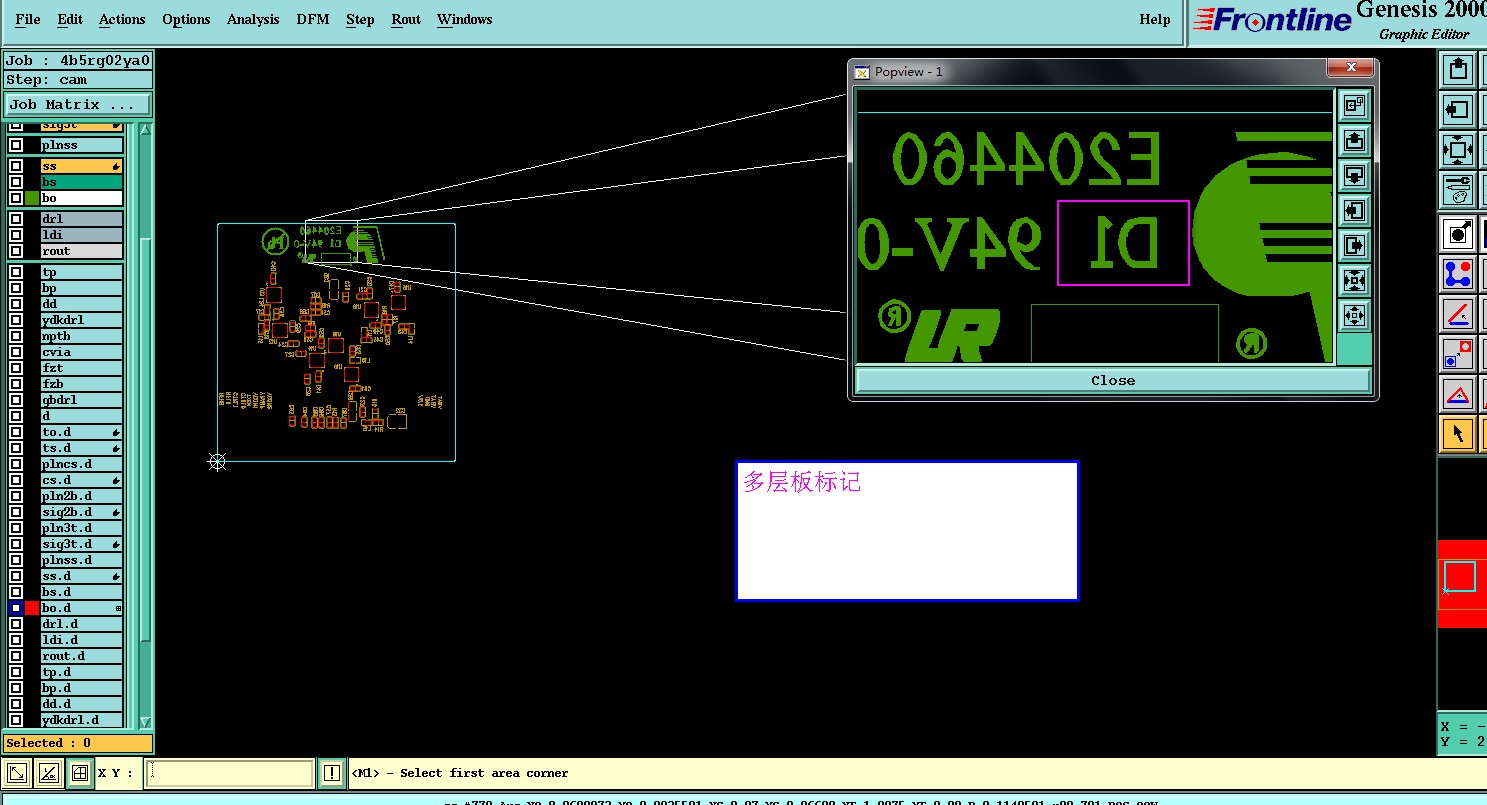Image resolution: width=1487 pixels, height=805 pixels.
Task: Click the Chinese text note box
Action: pos(907,530)
